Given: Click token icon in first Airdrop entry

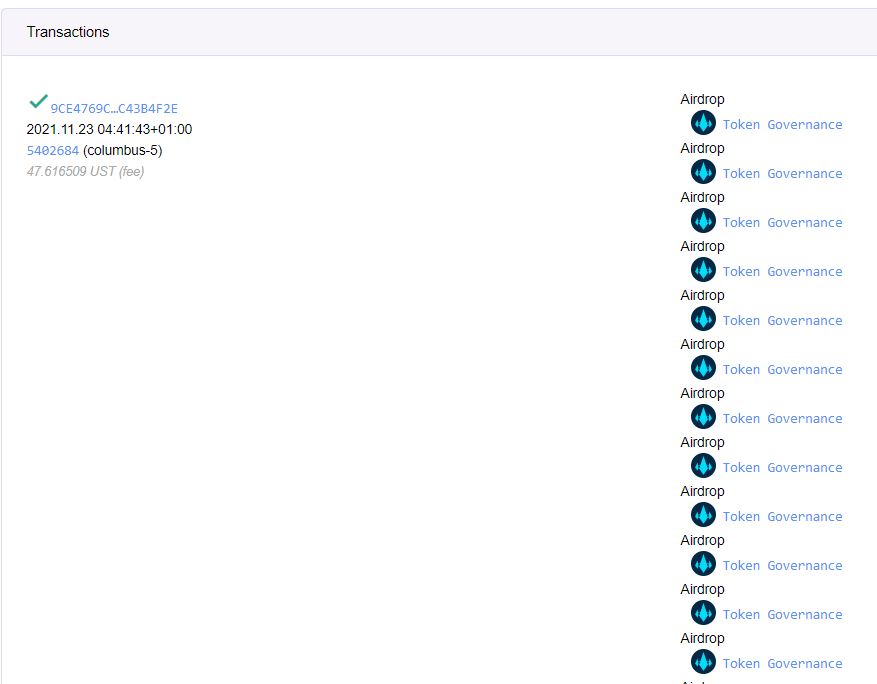Looking at the screenshot, I should 703,123.
